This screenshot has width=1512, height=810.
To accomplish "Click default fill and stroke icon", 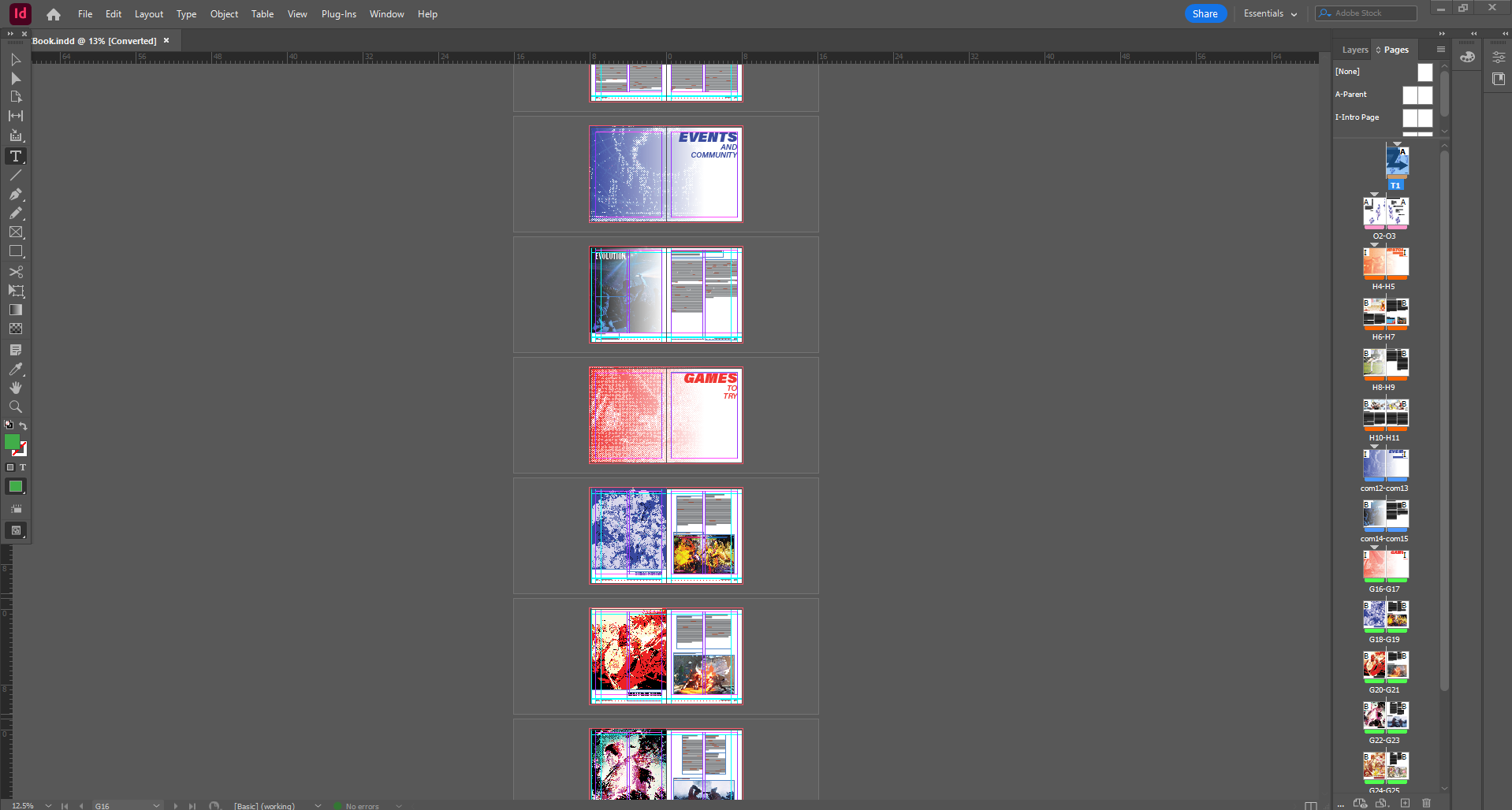I will click(x=9, y=425).
